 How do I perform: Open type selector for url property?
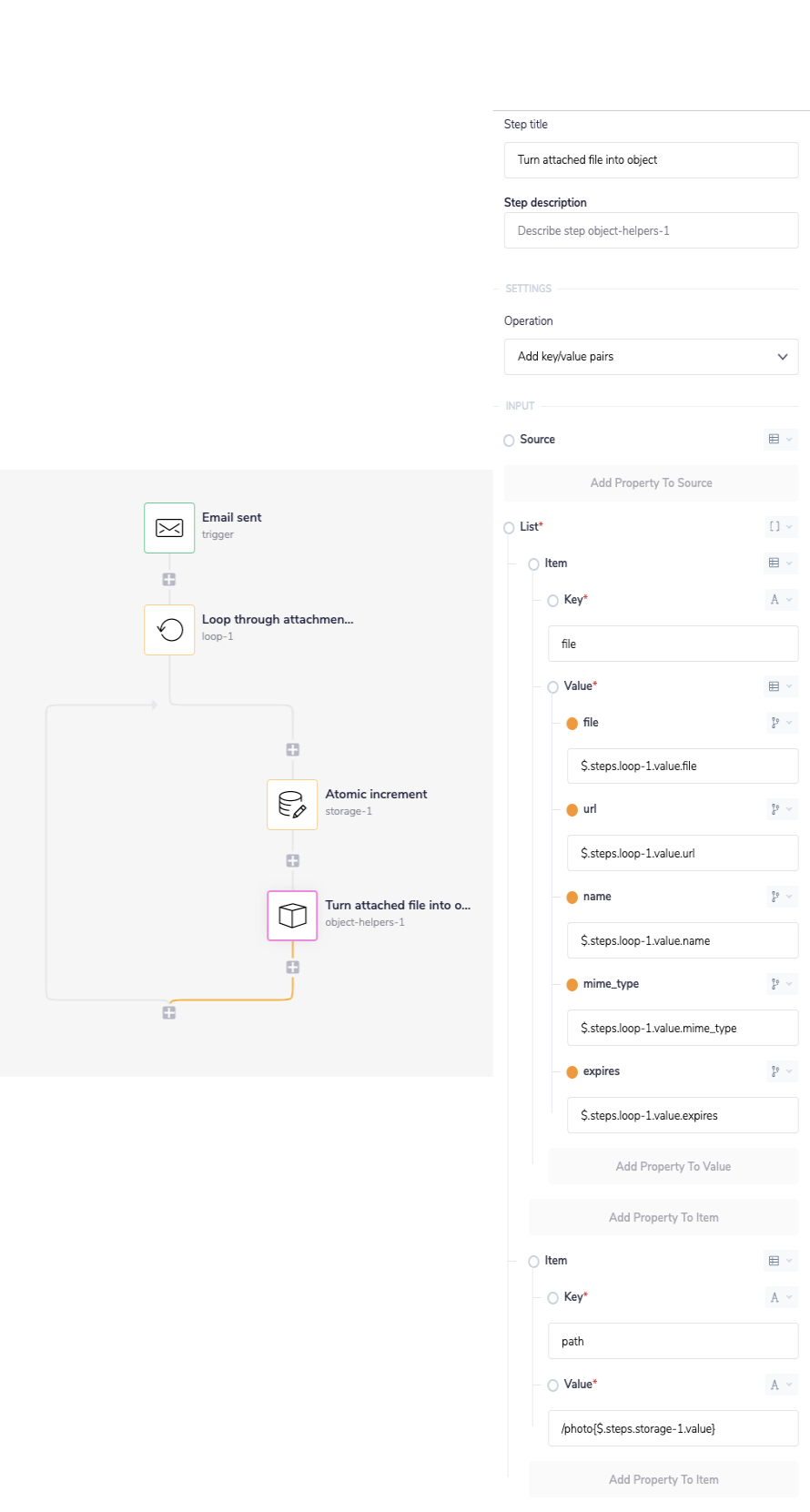coord(780,809)
